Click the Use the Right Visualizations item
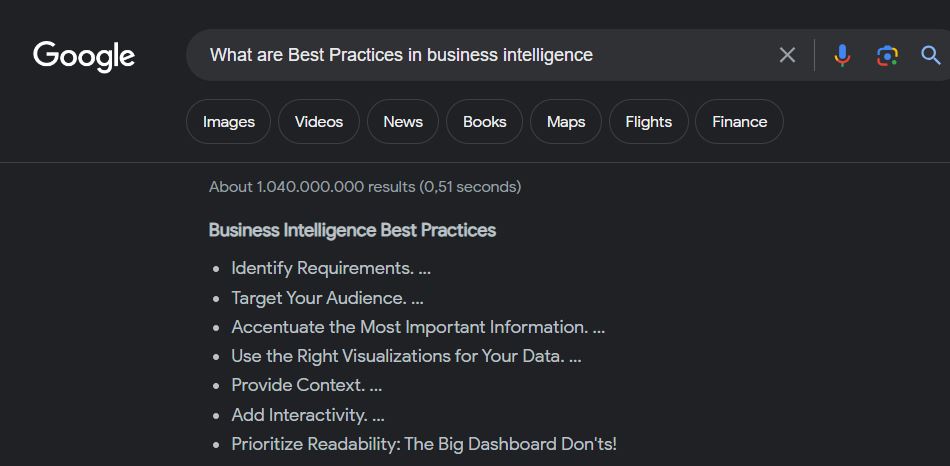This screenshot has width=950, height=466. click(405, 356)
